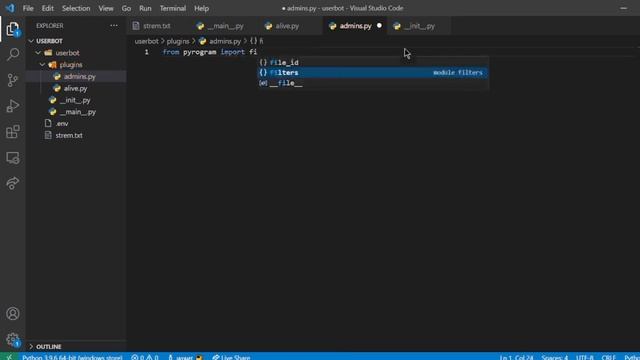The height and width of the screenshot is (360, 640).
Task: Switch to __init__.py tab
Action: [x=420, y=26]
